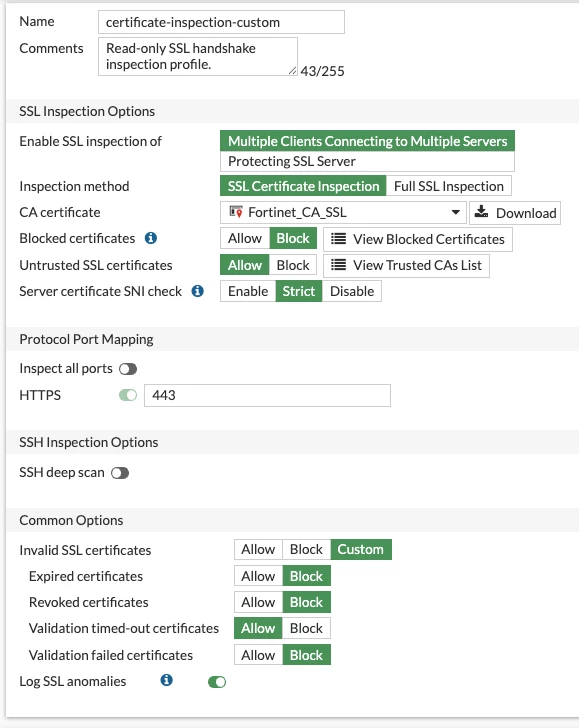Click the Protocol Port Mapping header
The width and height of the screenshot is (579, 728).
click(86, 339)
